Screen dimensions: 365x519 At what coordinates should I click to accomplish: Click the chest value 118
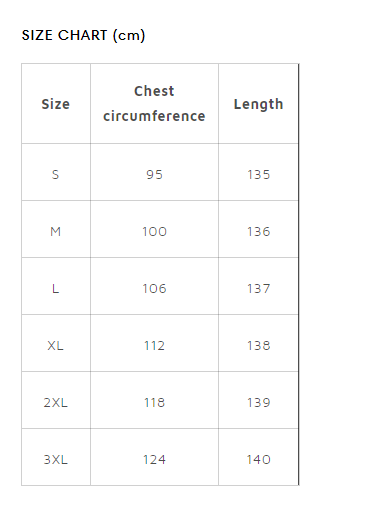(154, 403)
